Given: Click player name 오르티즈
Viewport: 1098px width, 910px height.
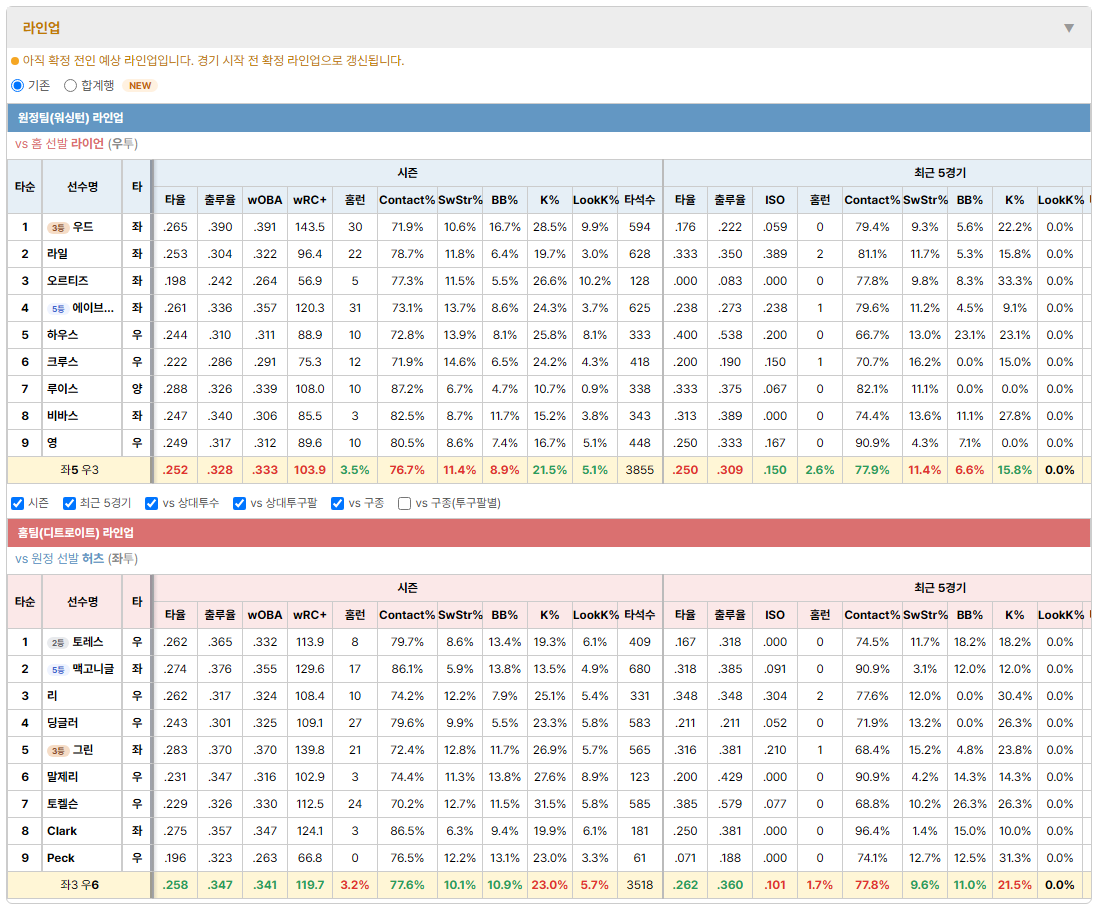Looking at the screenshot, I should point(68,281).
